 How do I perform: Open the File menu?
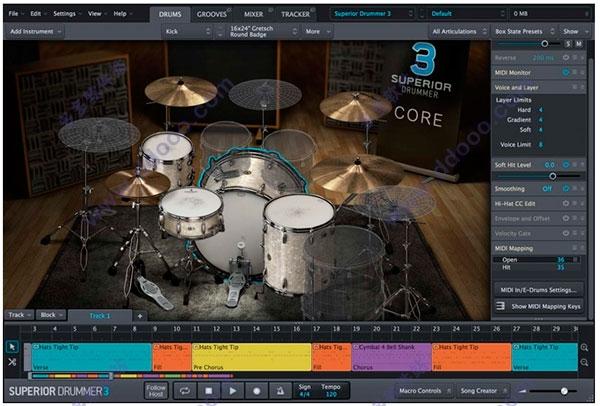(15, 14)
